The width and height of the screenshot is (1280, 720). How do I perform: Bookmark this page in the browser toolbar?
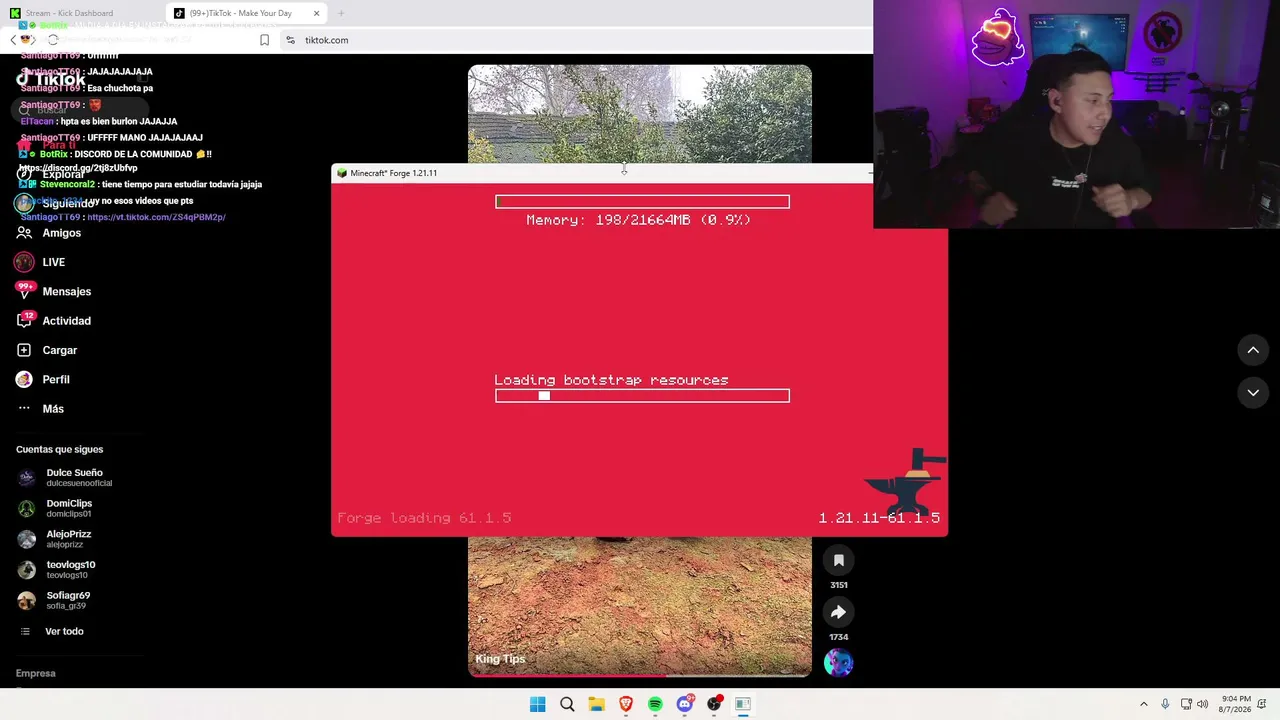click(x=265, y=40)
